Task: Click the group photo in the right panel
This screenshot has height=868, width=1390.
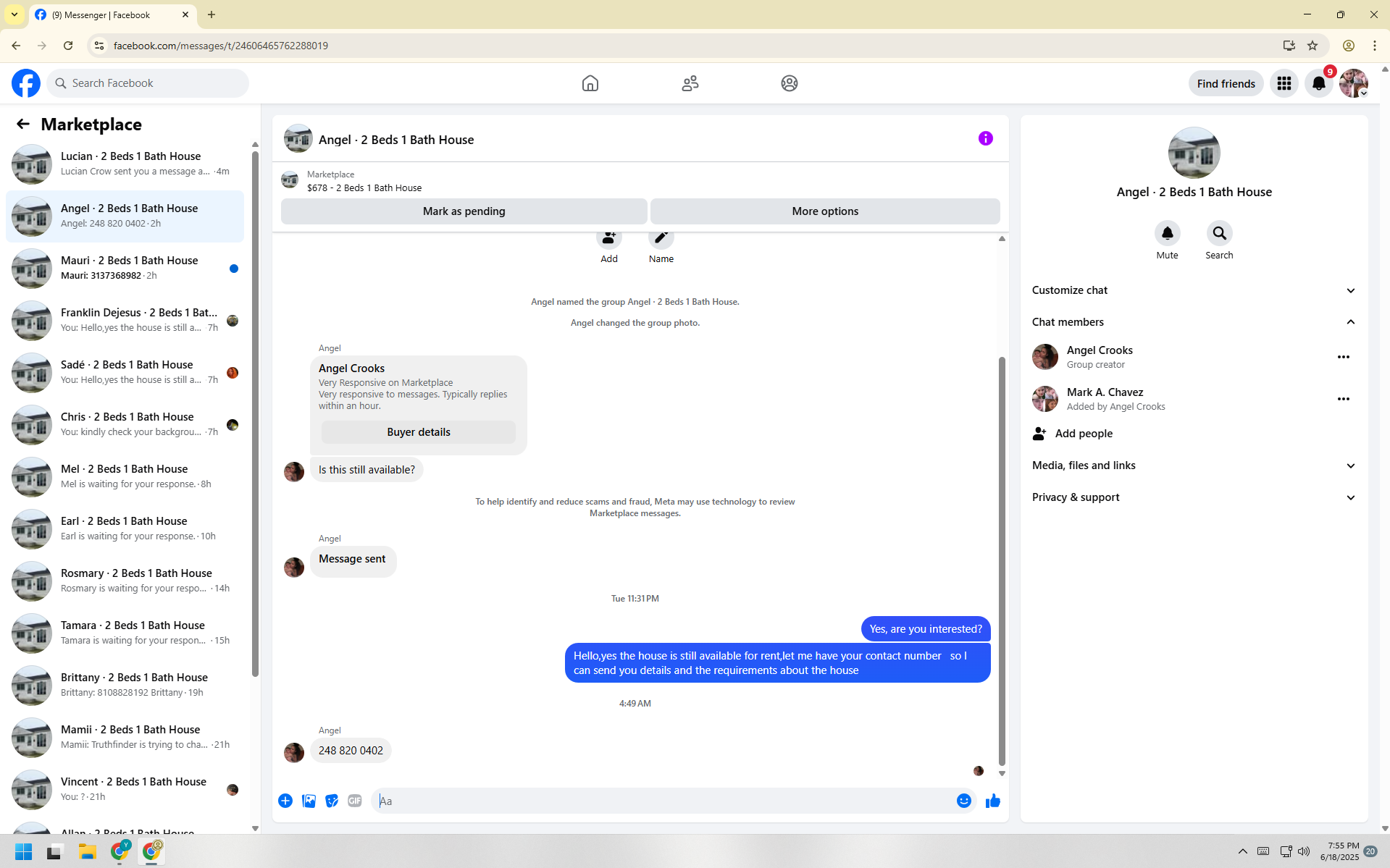Action: click(1194, 153)
